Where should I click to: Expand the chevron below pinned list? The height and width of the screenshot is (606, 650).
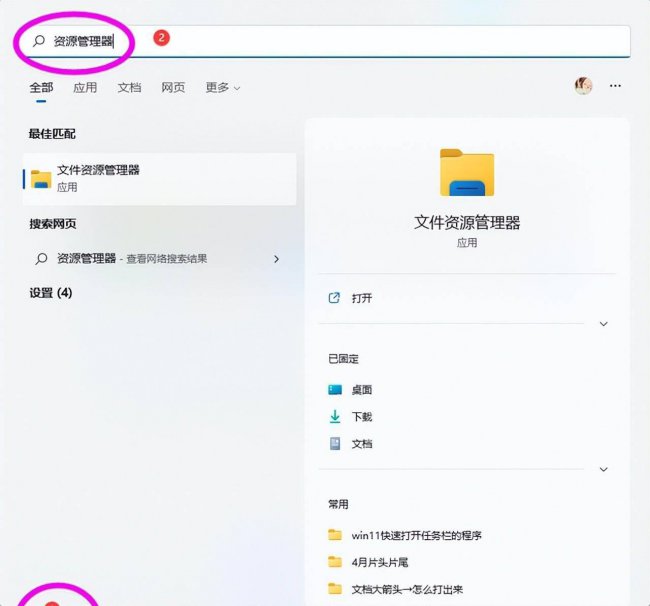604,469
